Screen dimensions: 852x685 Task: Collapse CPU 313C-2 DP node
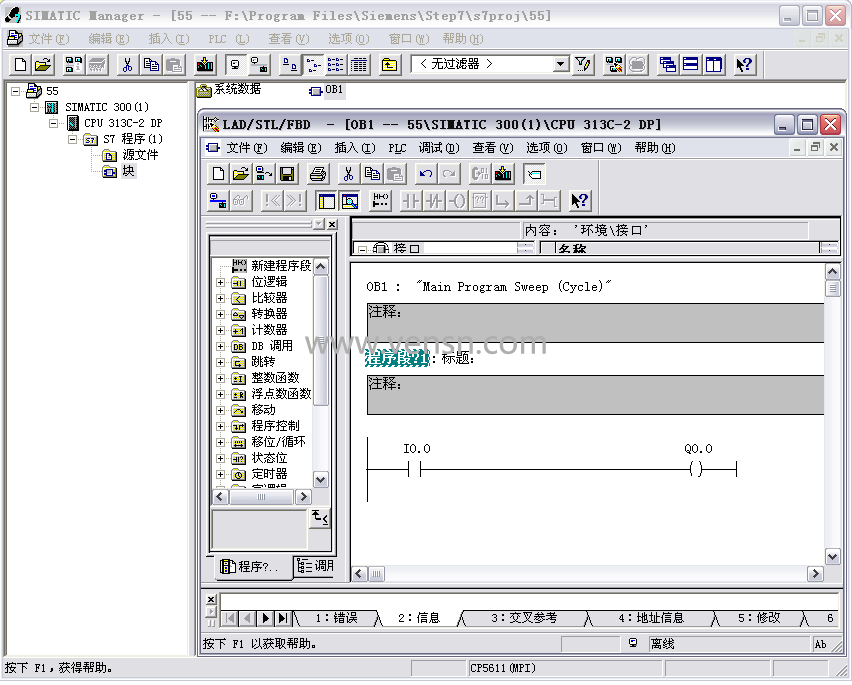click(53, 123)
